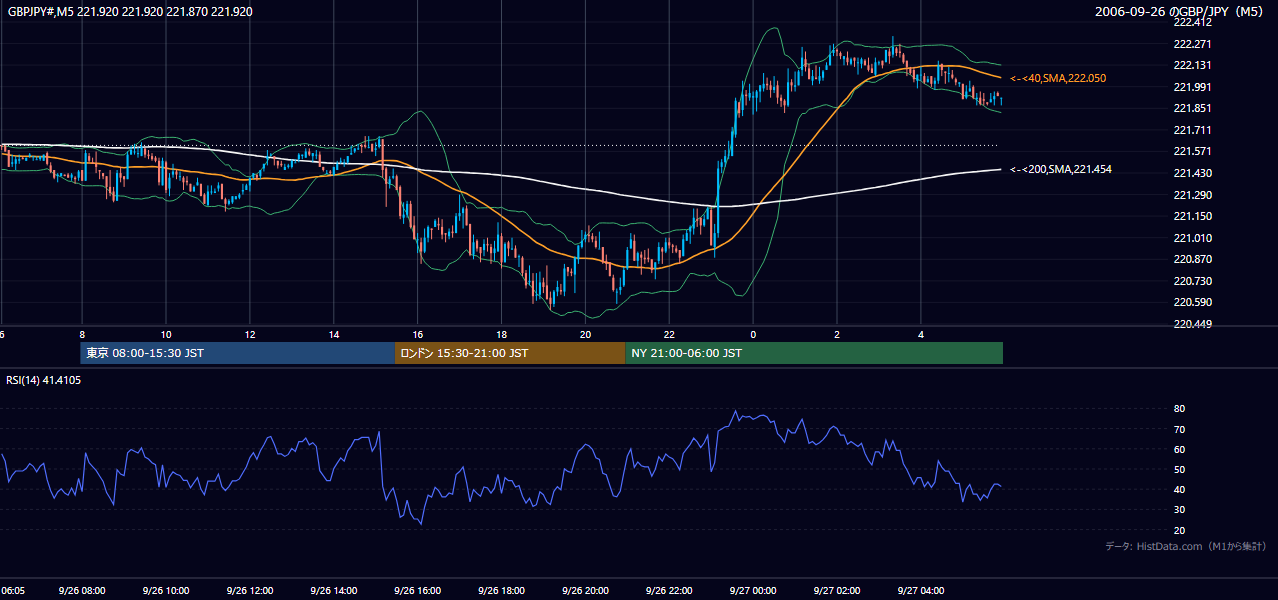This screenshot has height=600, width=1278.
Task: Click price axis value 222.412
Action: (x=1193, y=22)
